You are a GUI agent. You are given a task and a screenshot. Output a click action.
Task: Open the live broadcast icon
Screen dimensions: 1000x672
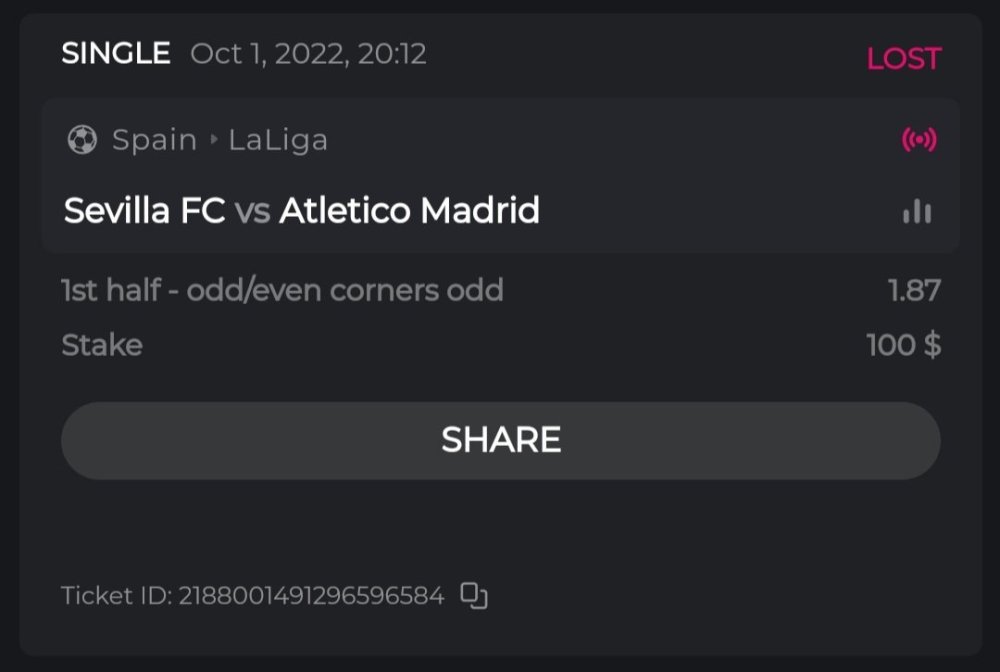(919, 140)
